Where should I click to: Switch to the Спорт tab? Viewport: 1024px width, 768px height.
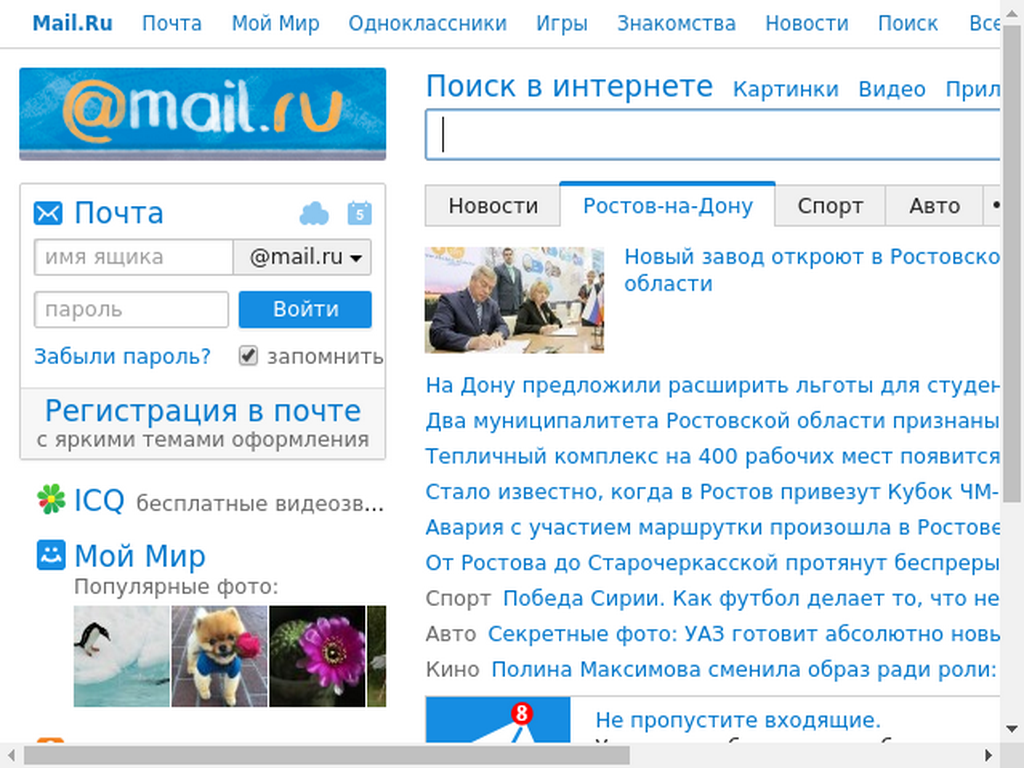click(830, 206)
